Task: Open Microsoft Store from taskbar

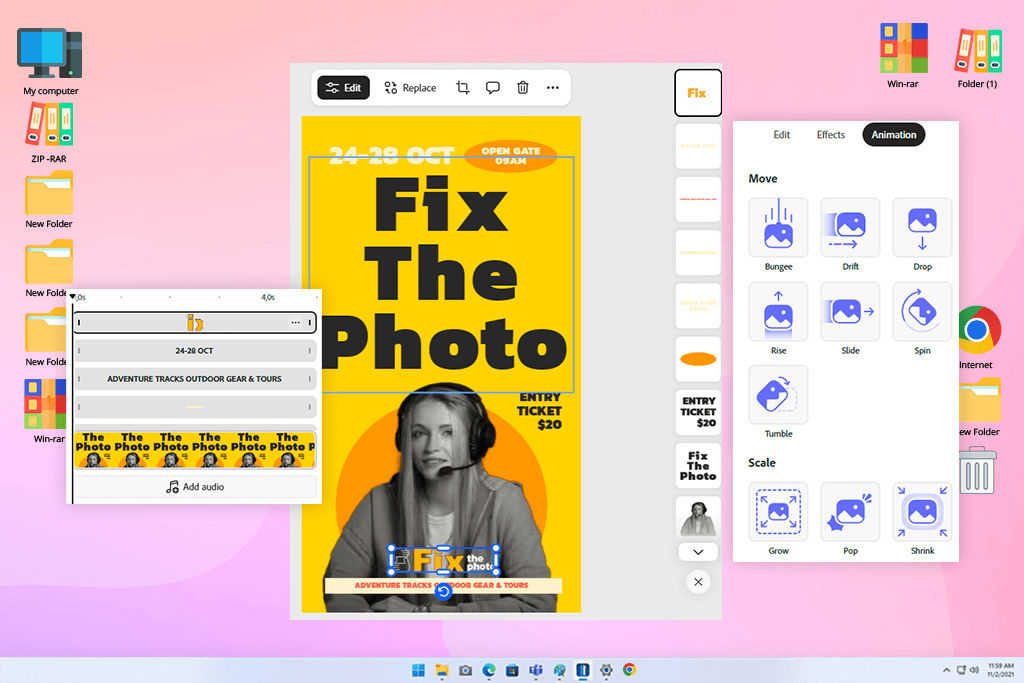Action: [512, 670]
